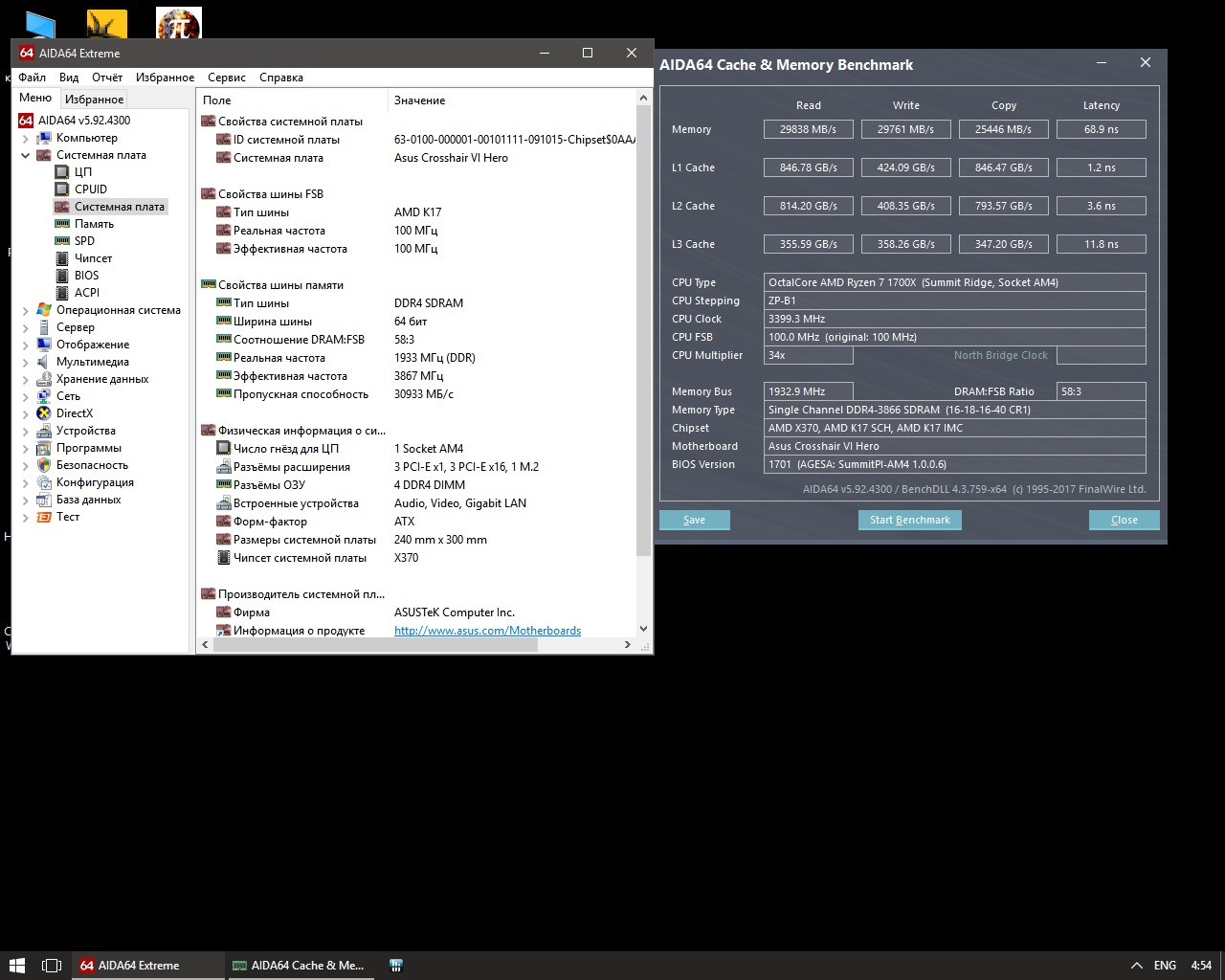Select the SPD icon in tree
1225x980 pixels.
click(x=62, y=241)
